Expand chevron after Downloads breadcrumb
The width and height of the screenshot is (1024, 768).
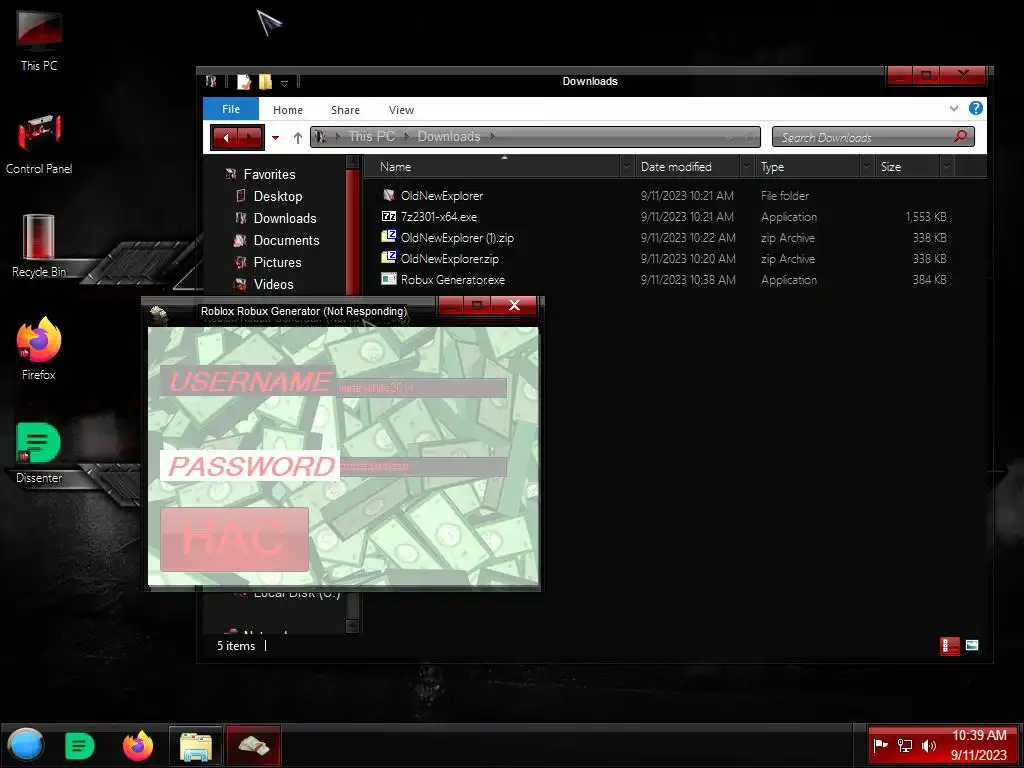coord(492,136)
